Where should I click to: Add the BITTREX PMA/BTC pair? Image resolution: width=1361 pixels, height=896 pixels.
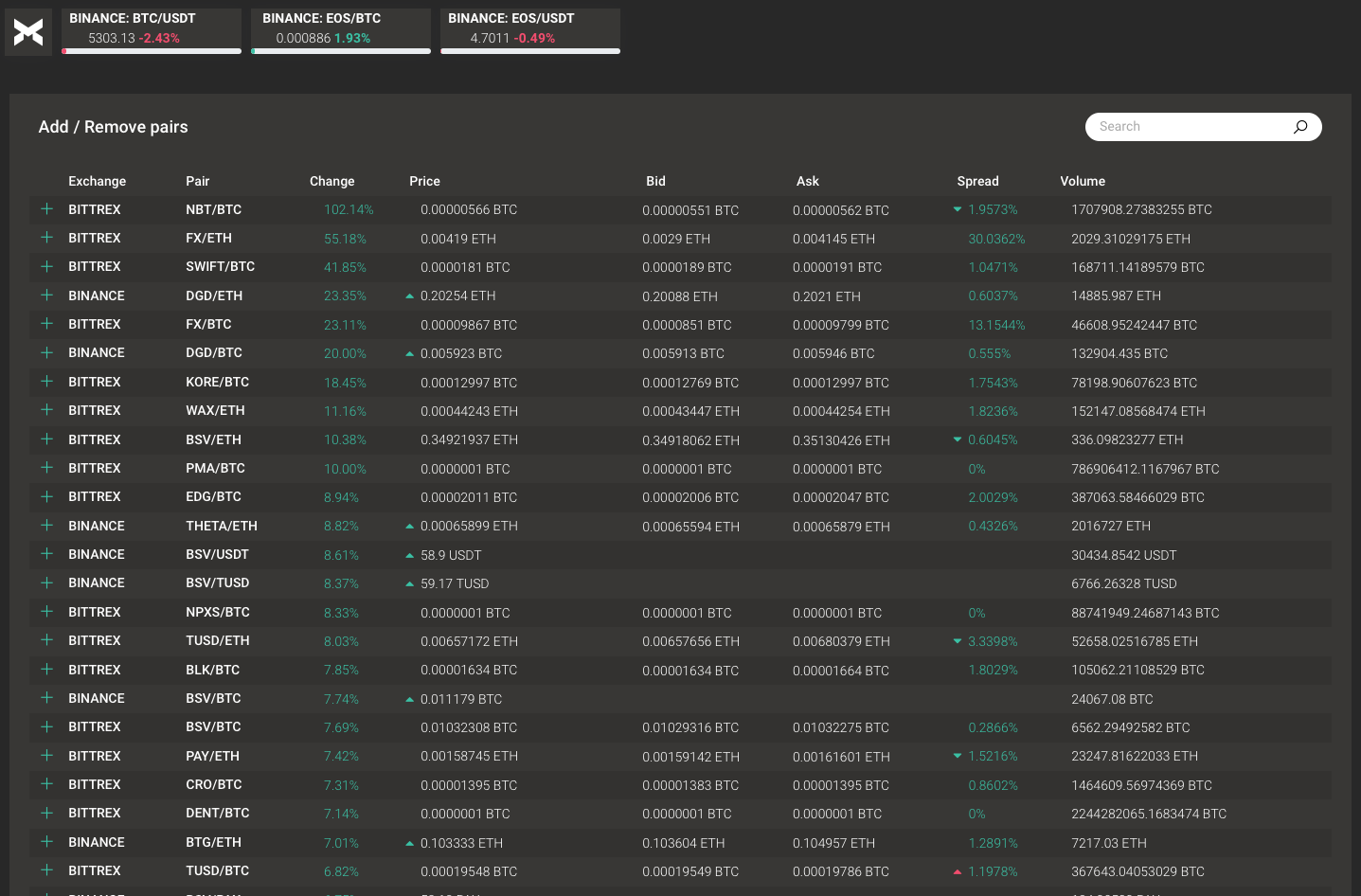[46, 468]
